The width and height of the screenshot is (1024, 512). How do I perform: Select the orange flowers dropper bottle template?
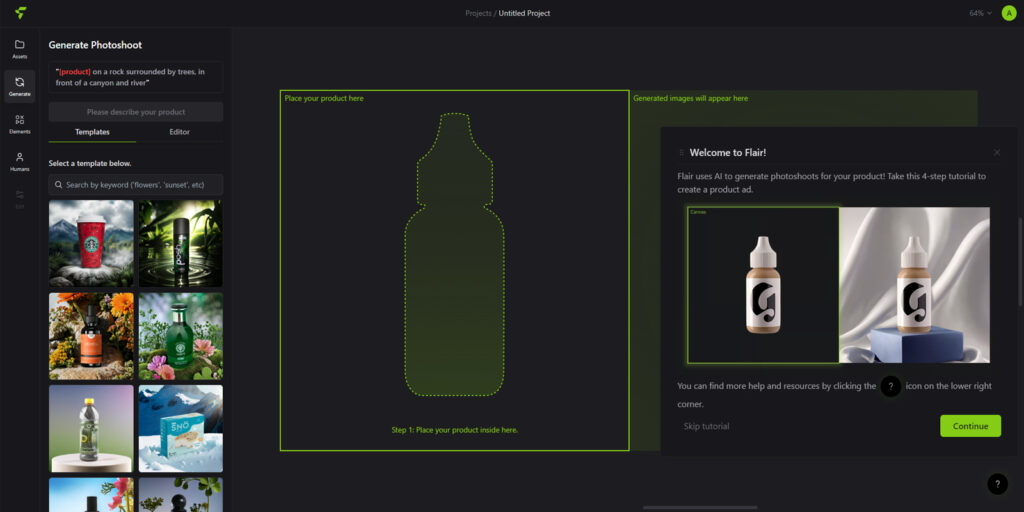tap(91, 336)
